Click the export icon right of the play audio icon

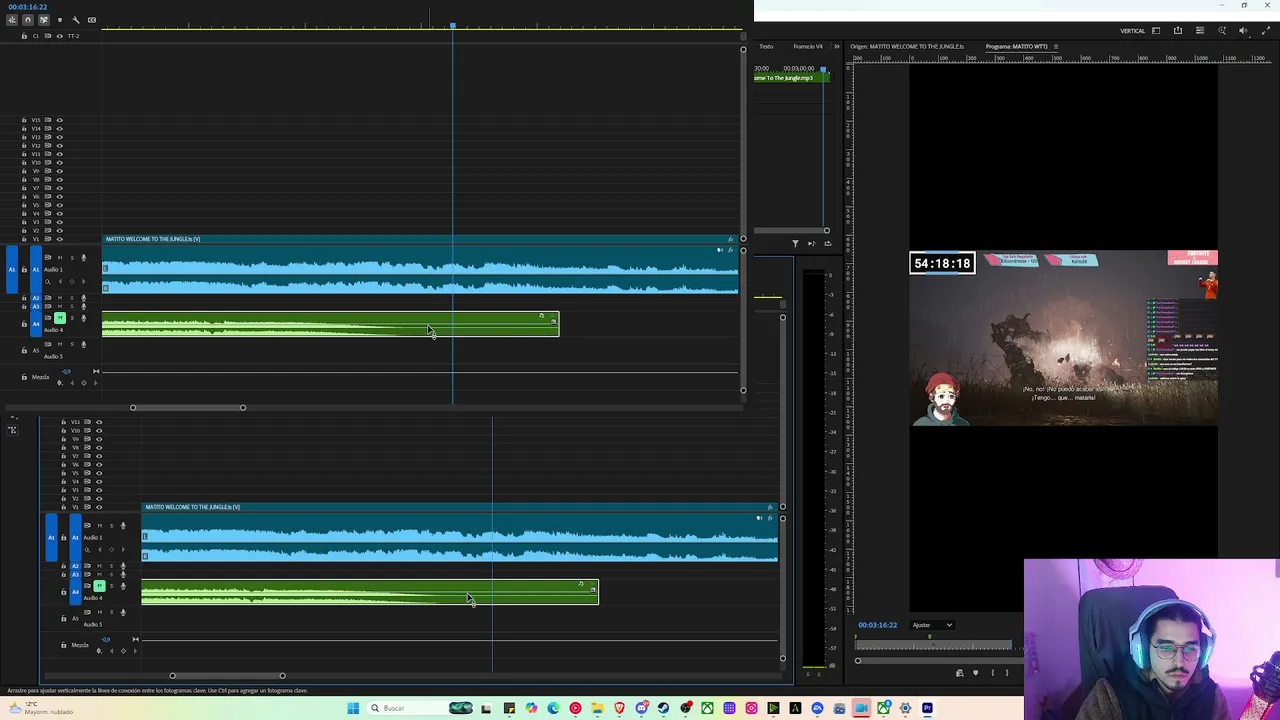click(x=827, y=243)
